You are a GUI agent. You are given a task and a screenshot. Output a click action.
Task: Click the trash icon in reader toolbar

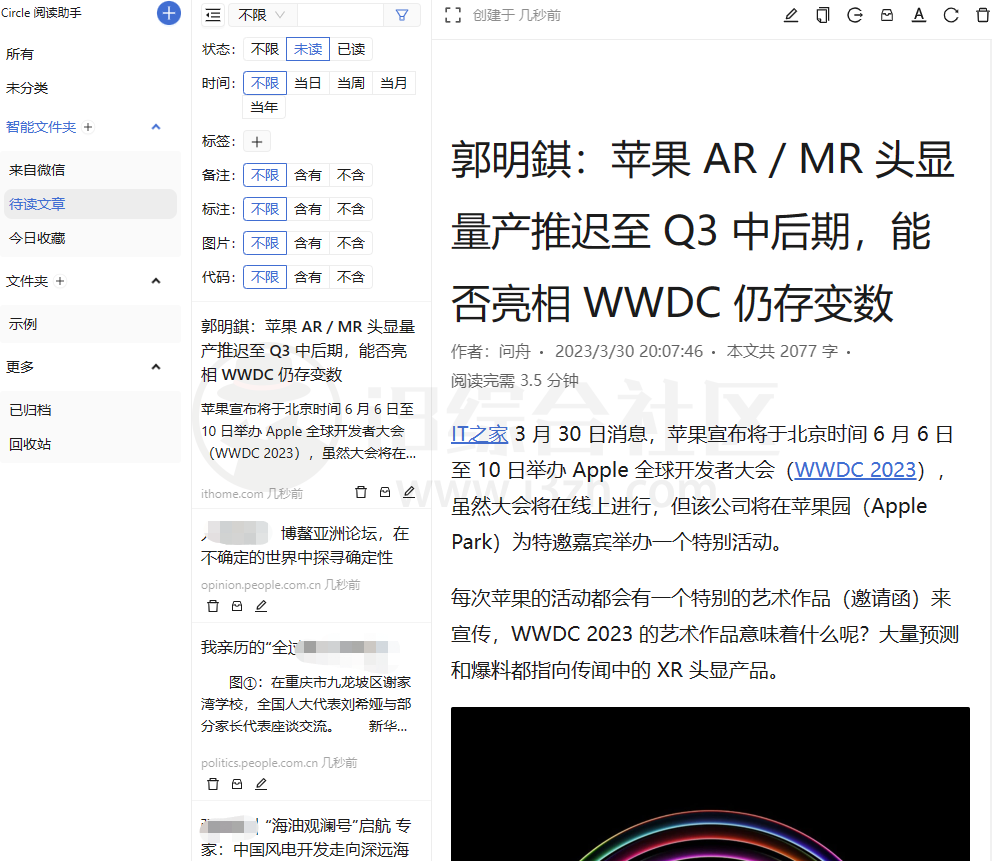point(983,15)
